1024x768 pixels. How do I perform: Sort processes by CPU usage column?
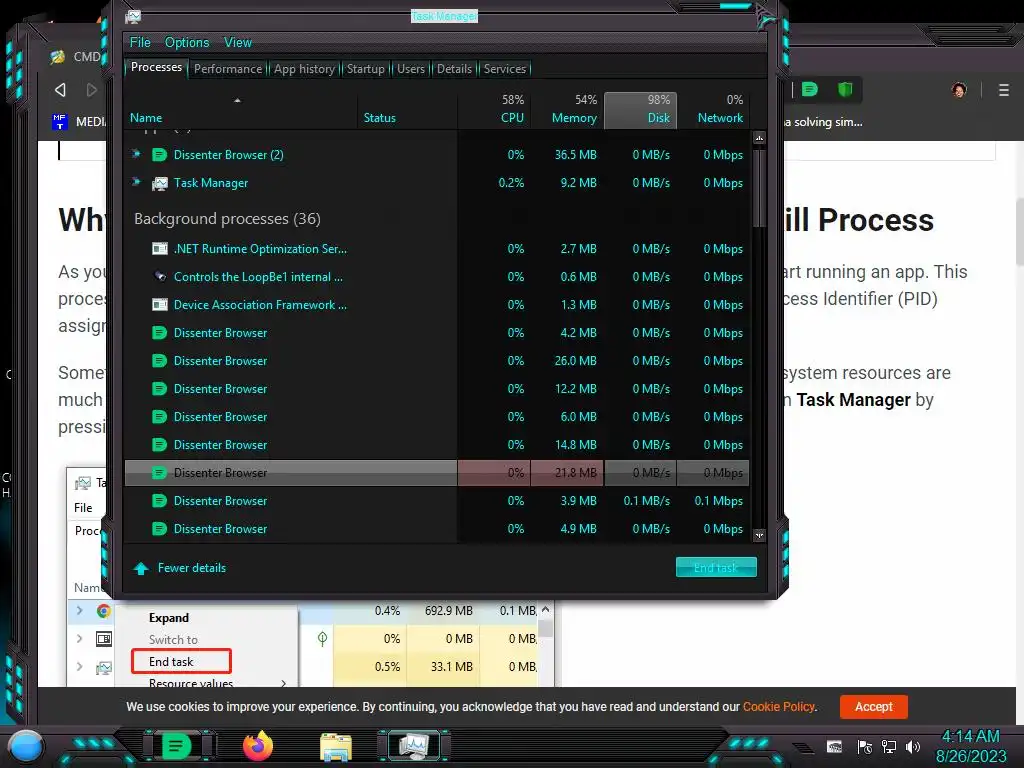tap(494, 111)
